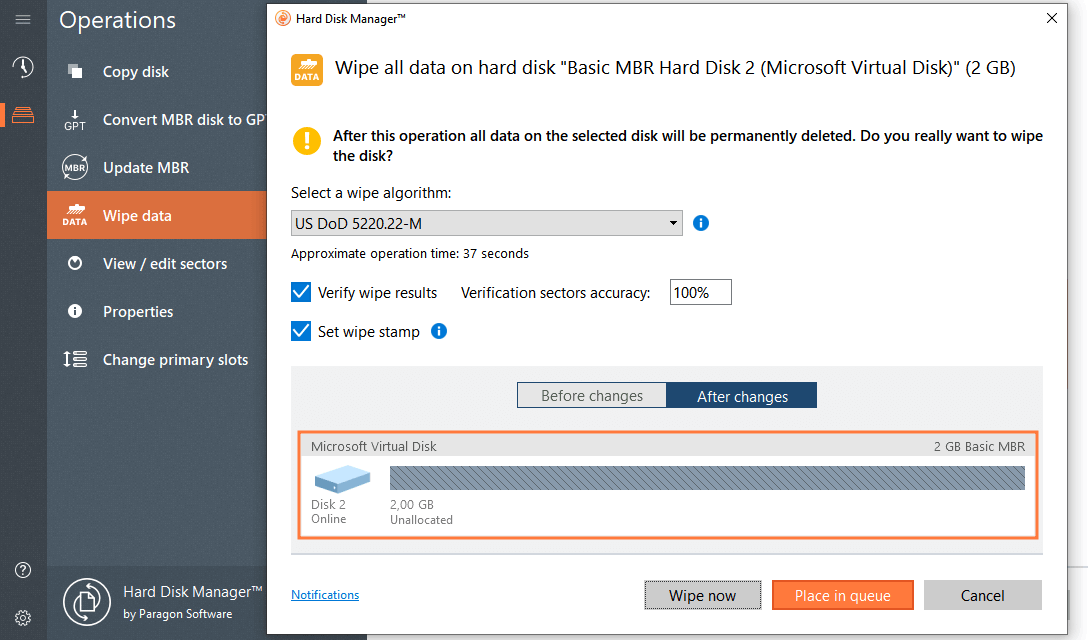
Task: Select the disk and volumes sidebar icon
Action: (23, 115)
